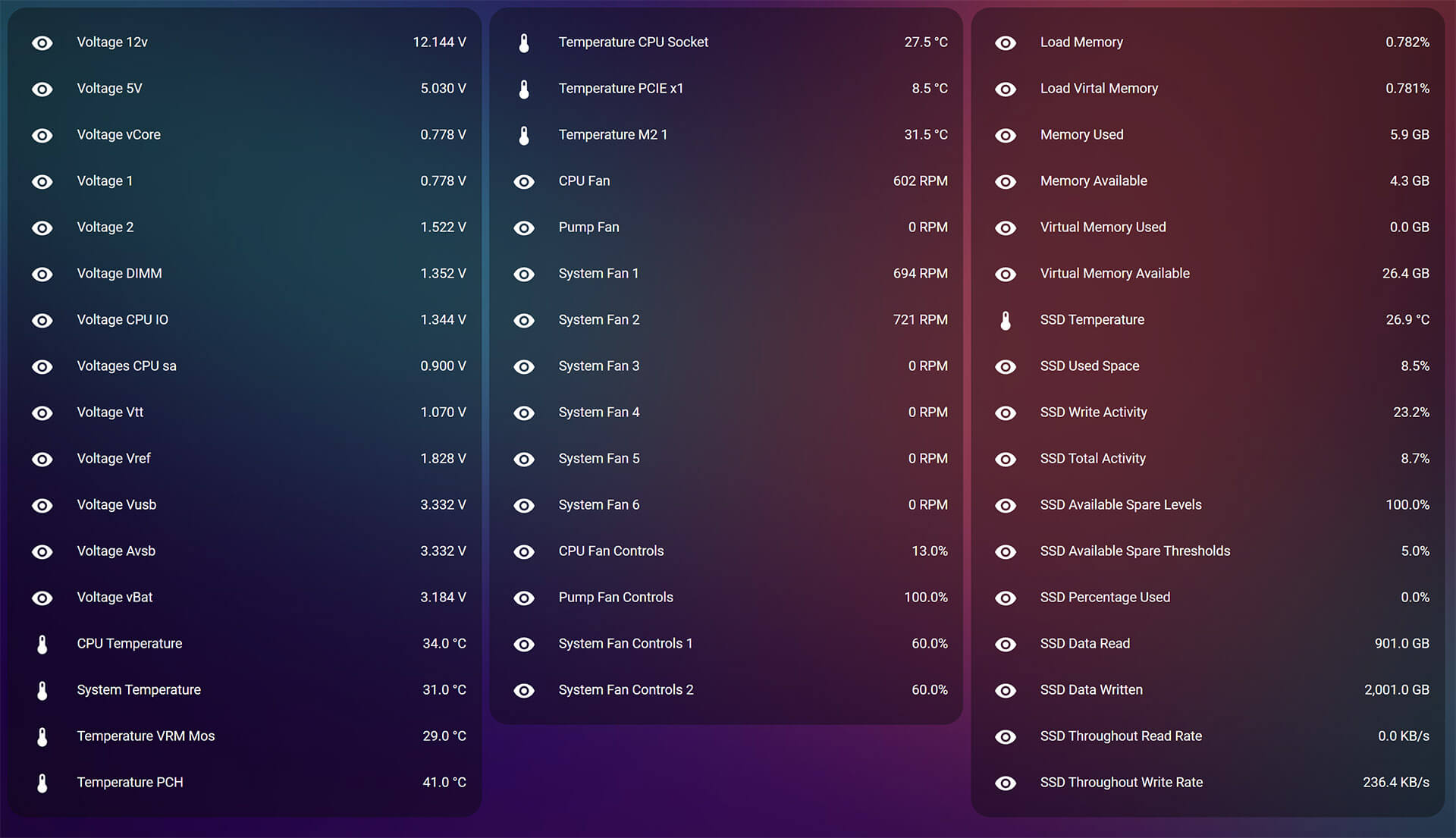Select the Temperature PCIE x1 thermometer icon
This screenshot has width=1456, height=838.
pyautogui.click(x=524, y=89)
